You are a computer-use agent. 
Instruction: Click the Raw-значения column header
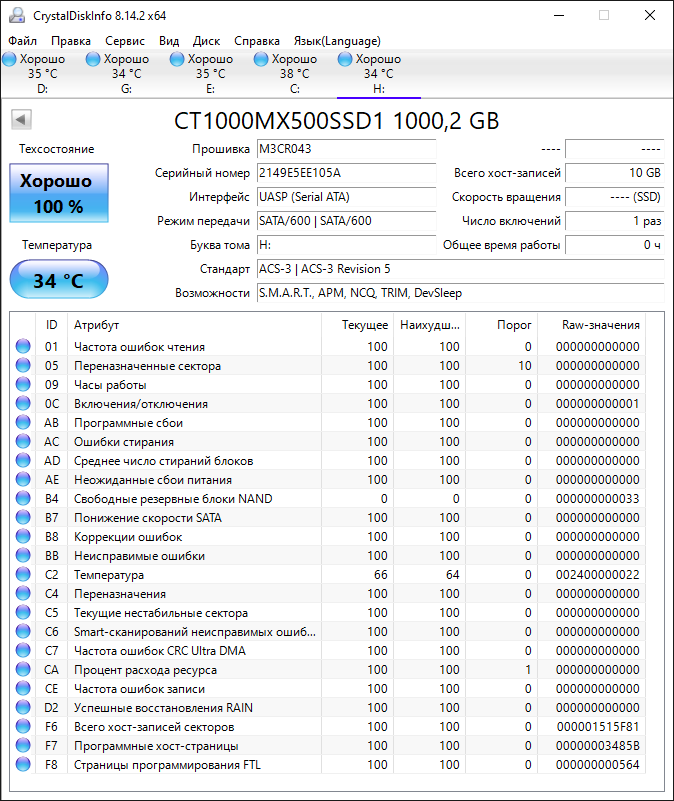point(591,325)
